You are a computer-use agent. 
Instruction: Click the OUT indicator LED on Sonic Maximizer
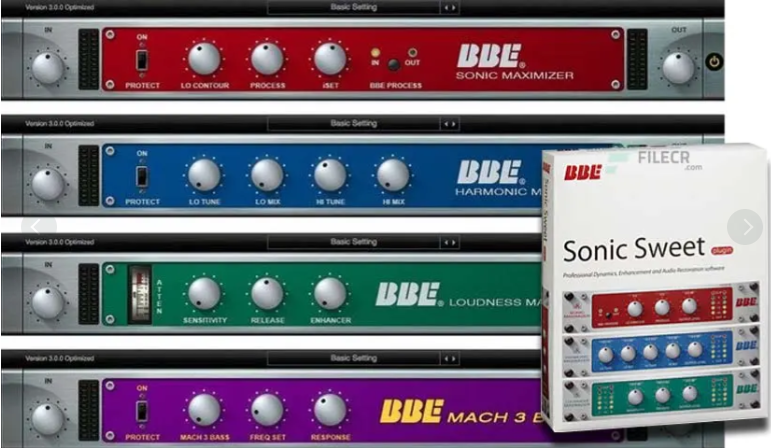click(413, 52)
